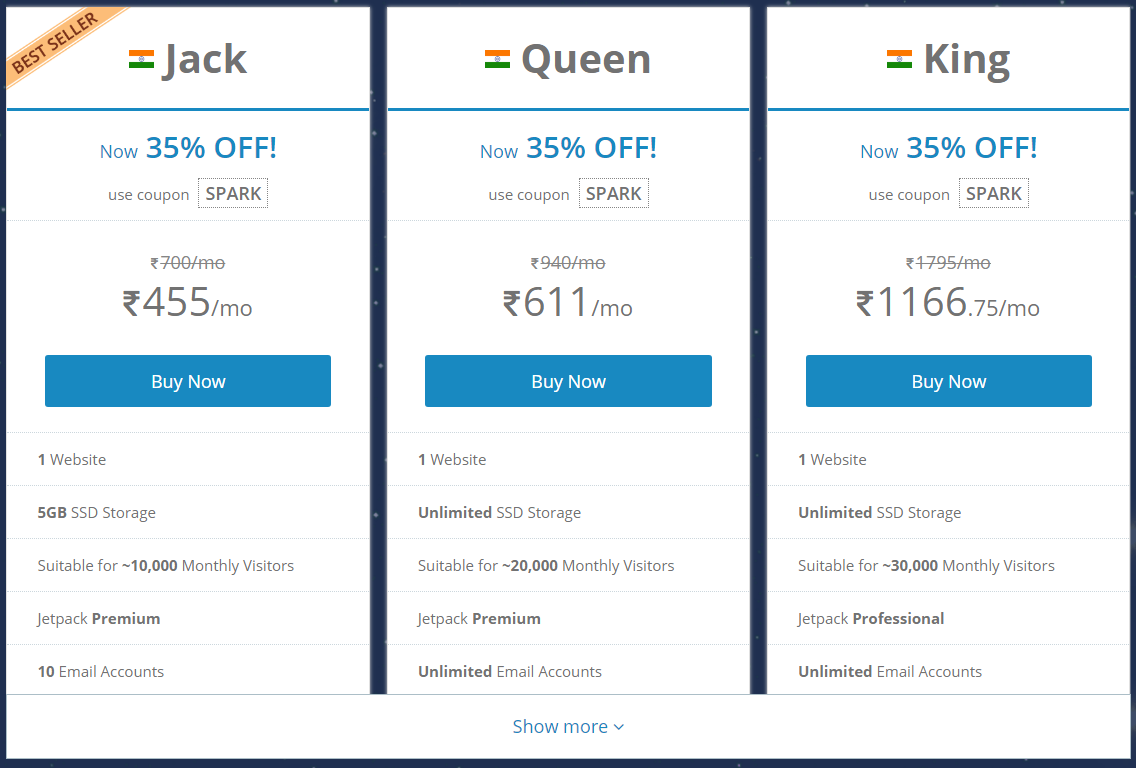Click the ₹1166.75/mo price for King
This screenshot has width=1136, height=768.
[948, 302]
